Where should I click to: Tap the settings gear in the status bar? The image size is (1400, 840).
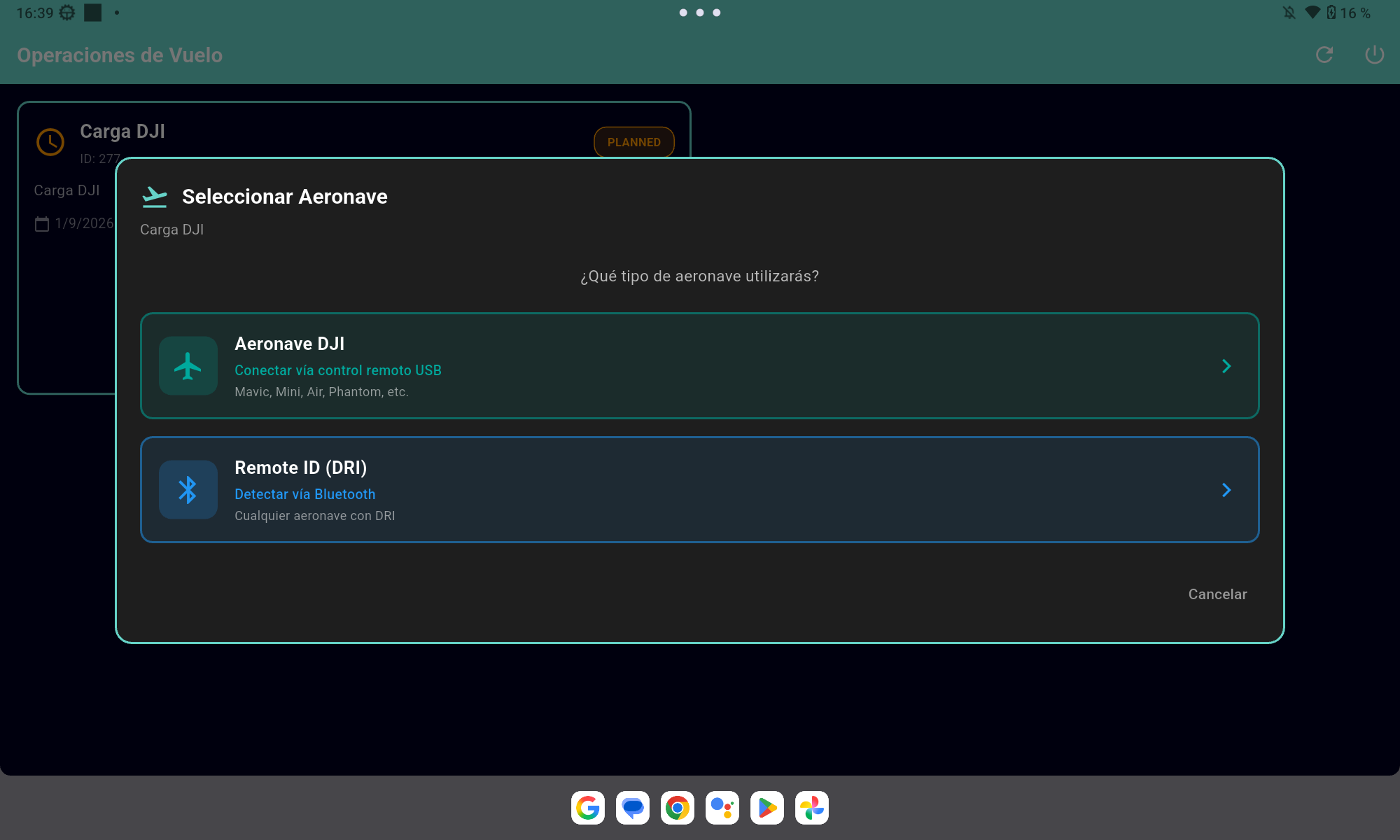pos(67,13)
